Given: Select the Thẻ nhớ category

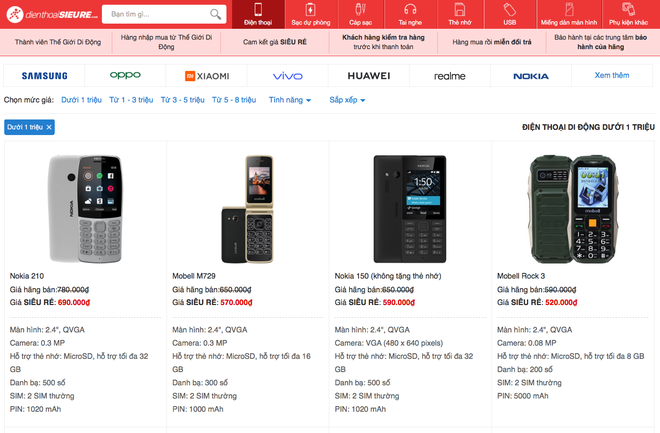Looking at the screenshot, I should [460, 14].
